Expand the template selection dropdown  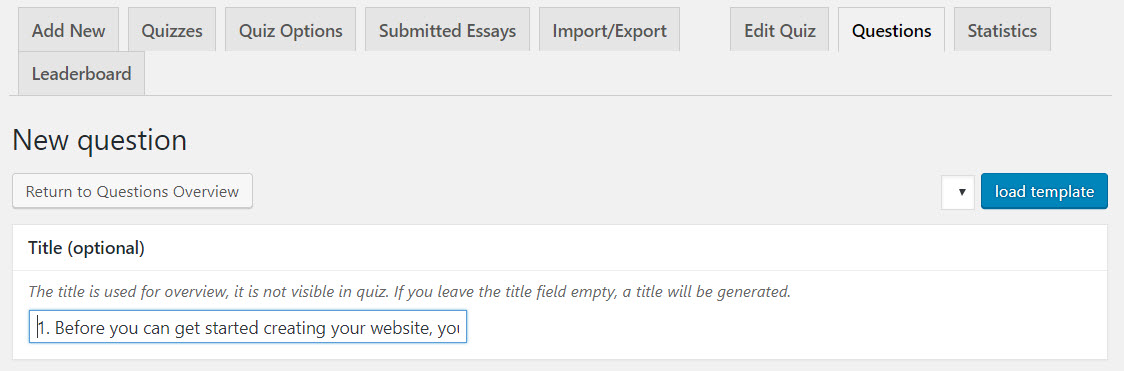pos(958,192)
